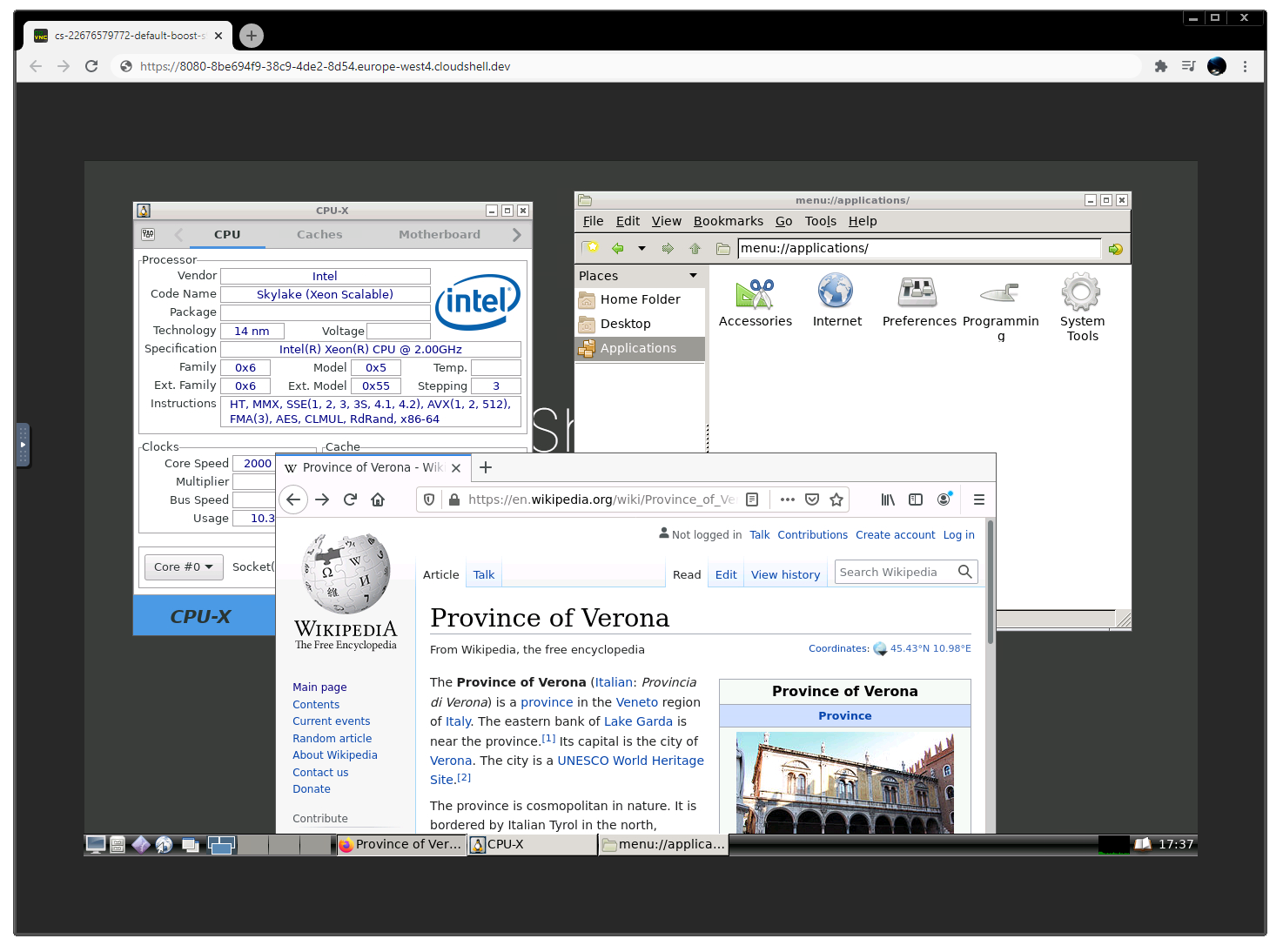Follow UNESCO World Heritage Site link

(567, 770)
